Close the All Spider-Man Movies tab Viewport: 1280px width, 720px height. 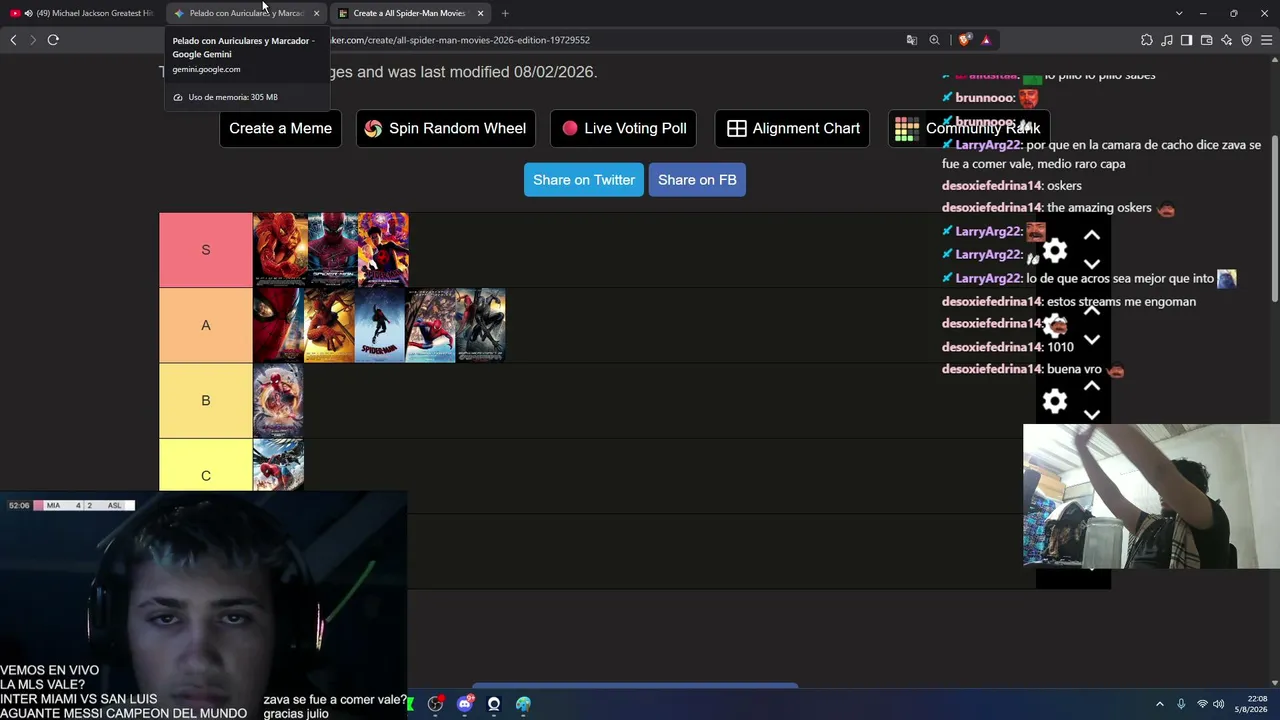point(480,13)
